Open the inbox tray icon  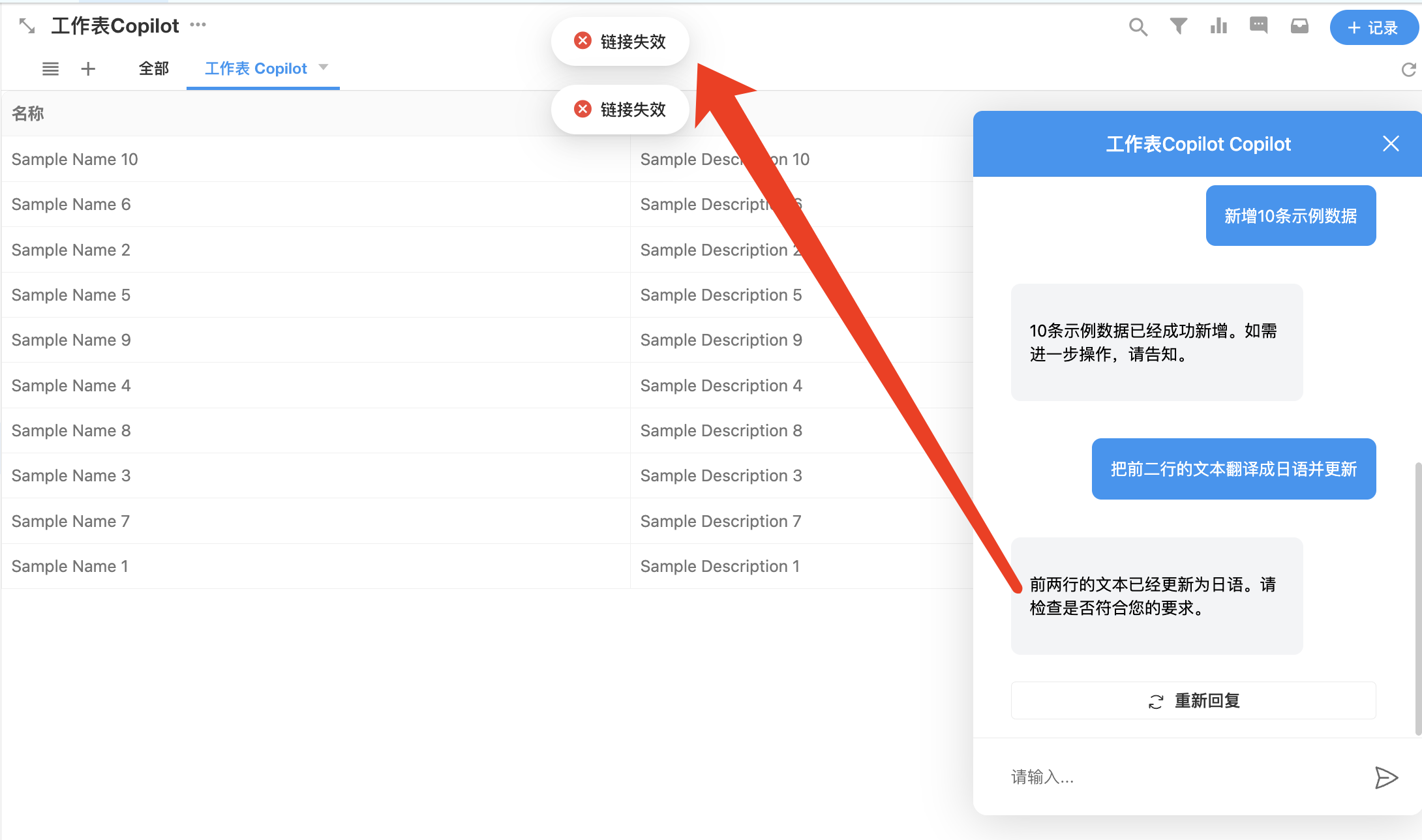tap(1299, 26)
